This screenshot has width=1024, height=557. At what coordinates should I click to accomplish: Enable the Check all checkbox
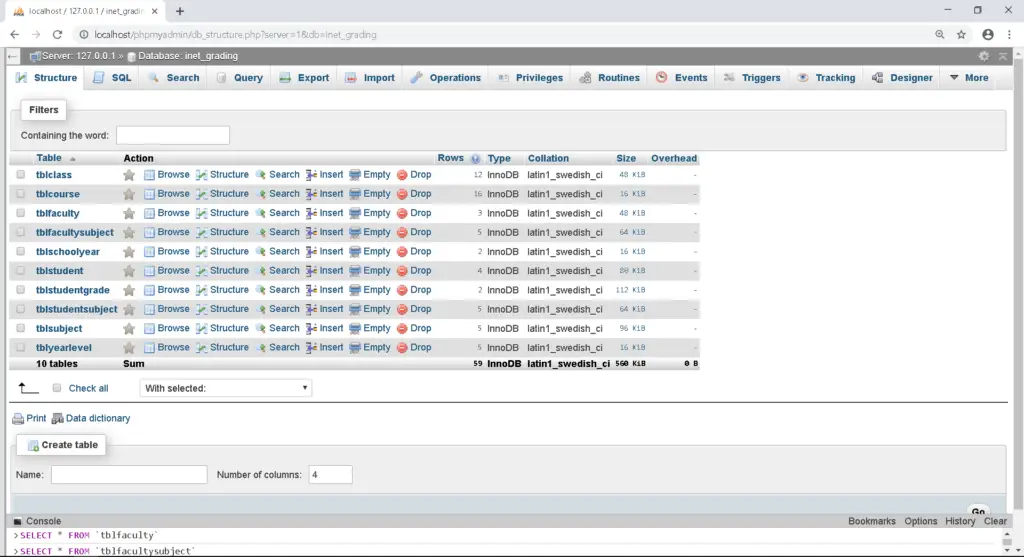[x=57, y=388]
